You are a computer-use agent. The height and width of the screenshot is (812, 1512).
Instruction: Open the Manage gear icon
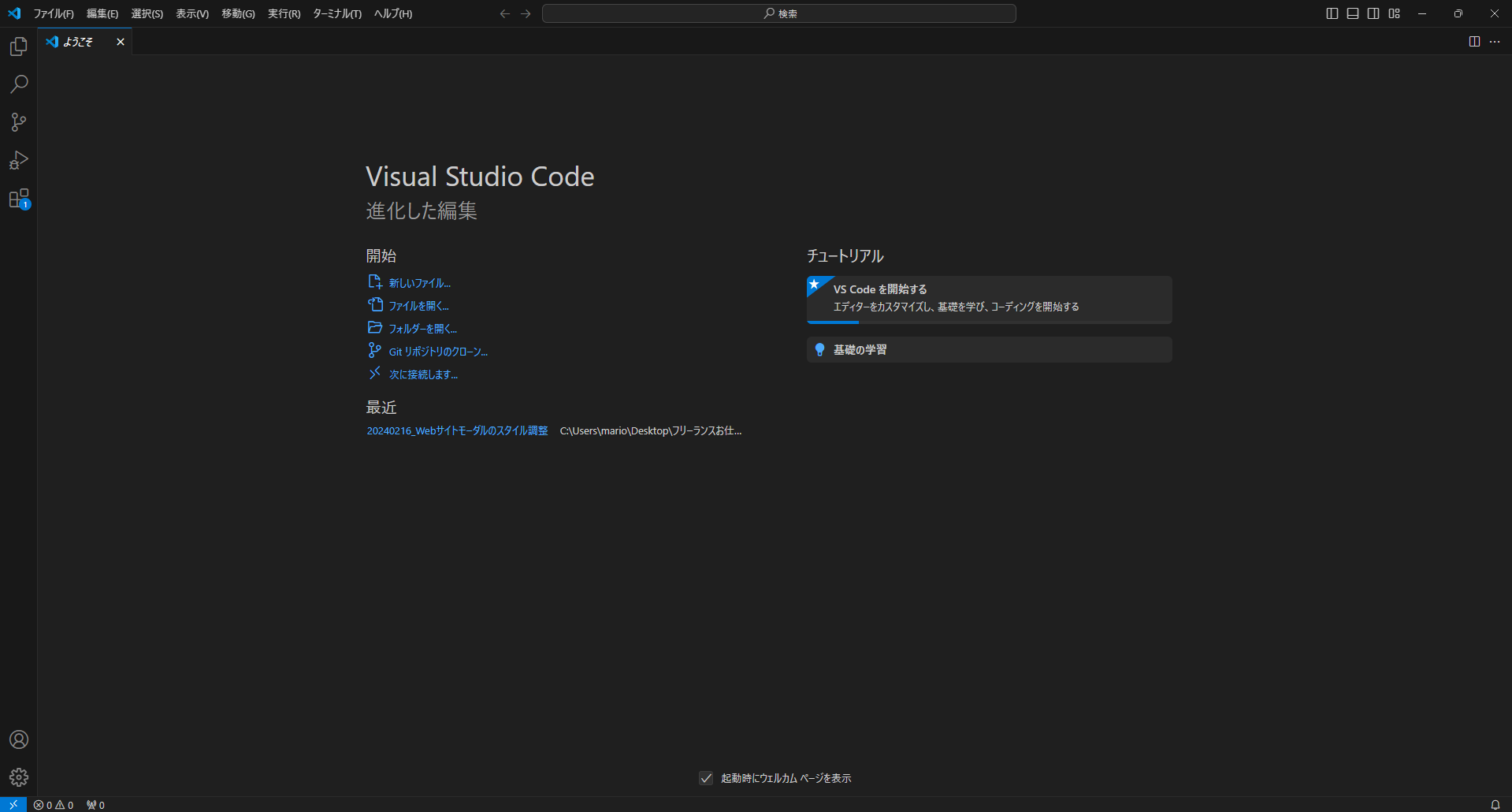pyautogui.click(x=19, y=777)
